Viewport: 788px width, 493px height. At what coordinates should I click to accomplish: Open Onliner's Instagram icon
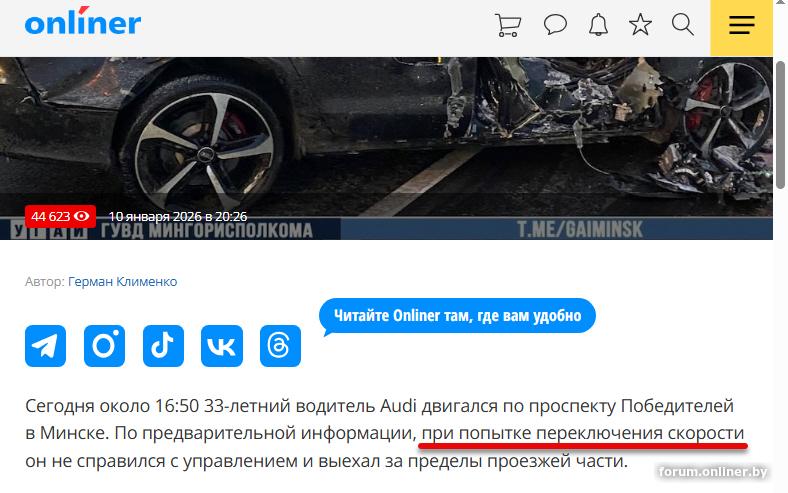point(104,346)
